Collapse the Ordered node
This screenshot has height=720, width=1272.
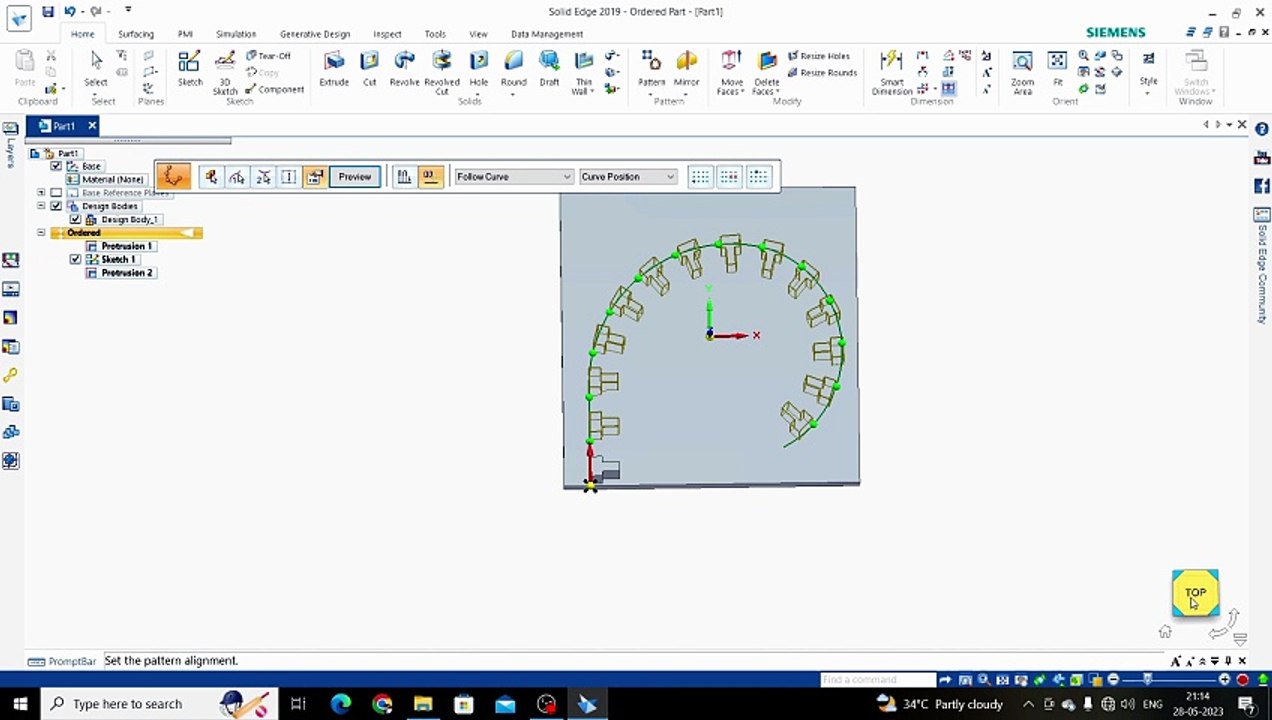(41, 233)
